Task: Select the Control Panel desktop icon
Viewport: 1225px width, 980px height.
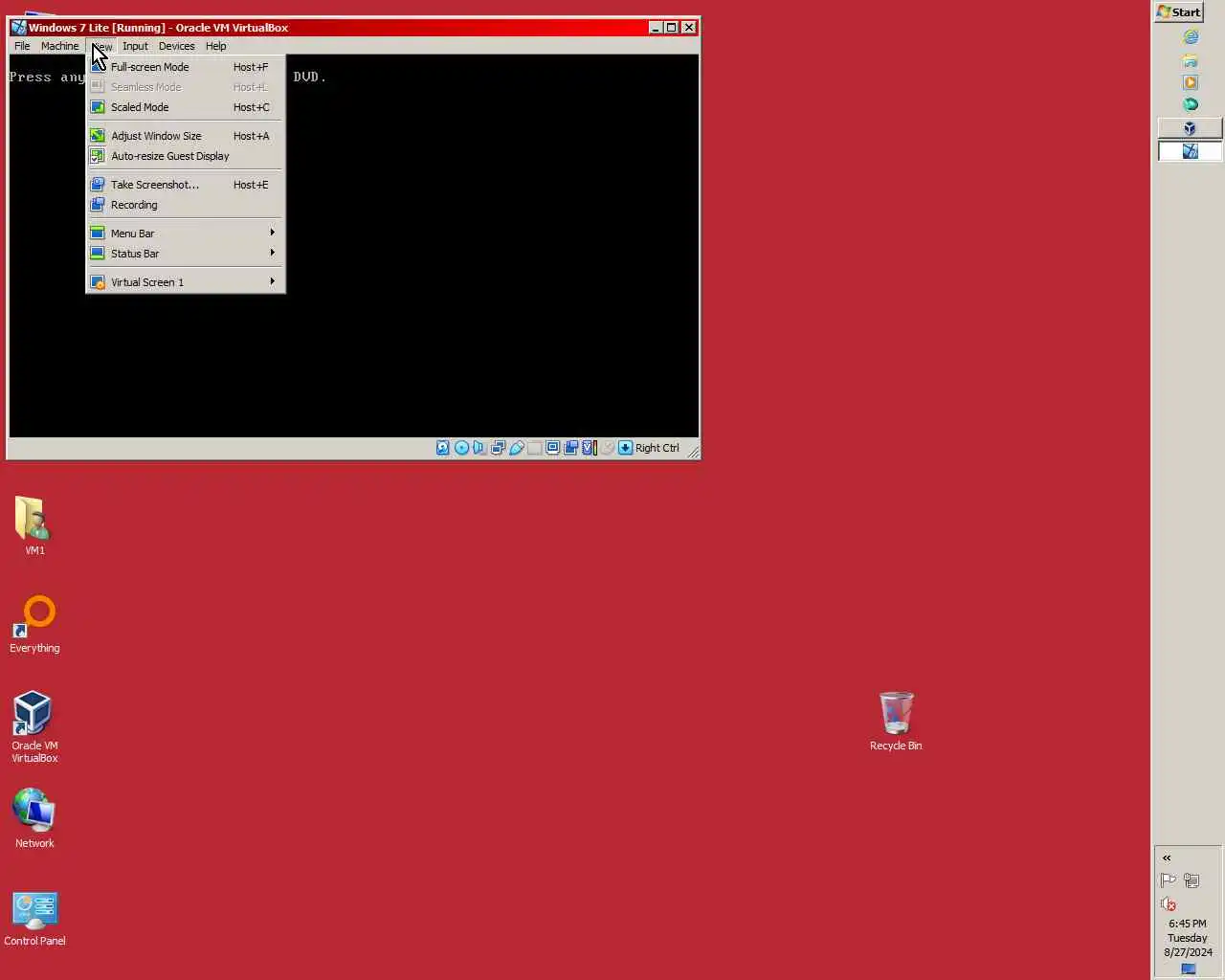Action: coord(34,918)
